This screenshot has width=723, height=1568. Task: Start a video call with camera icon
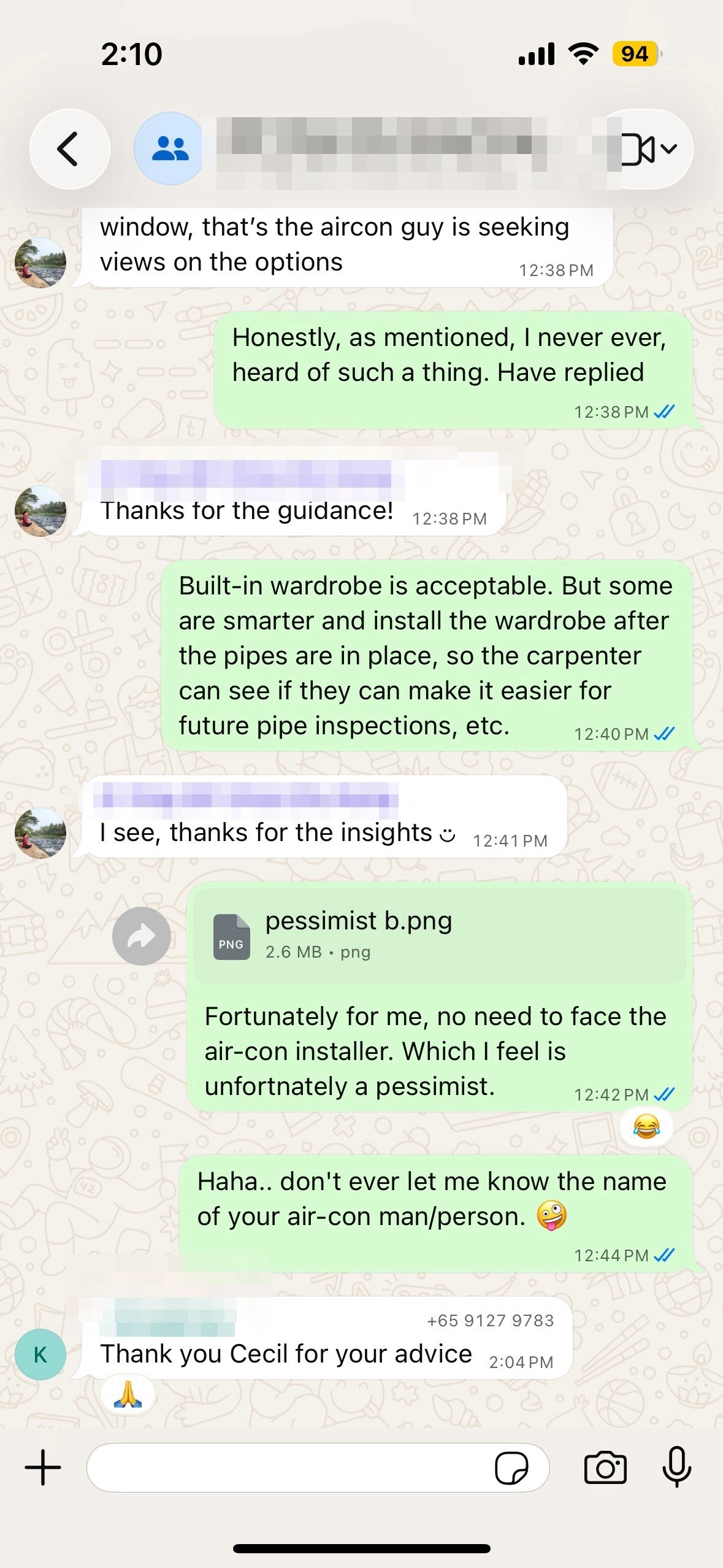(x=638, y=149)
